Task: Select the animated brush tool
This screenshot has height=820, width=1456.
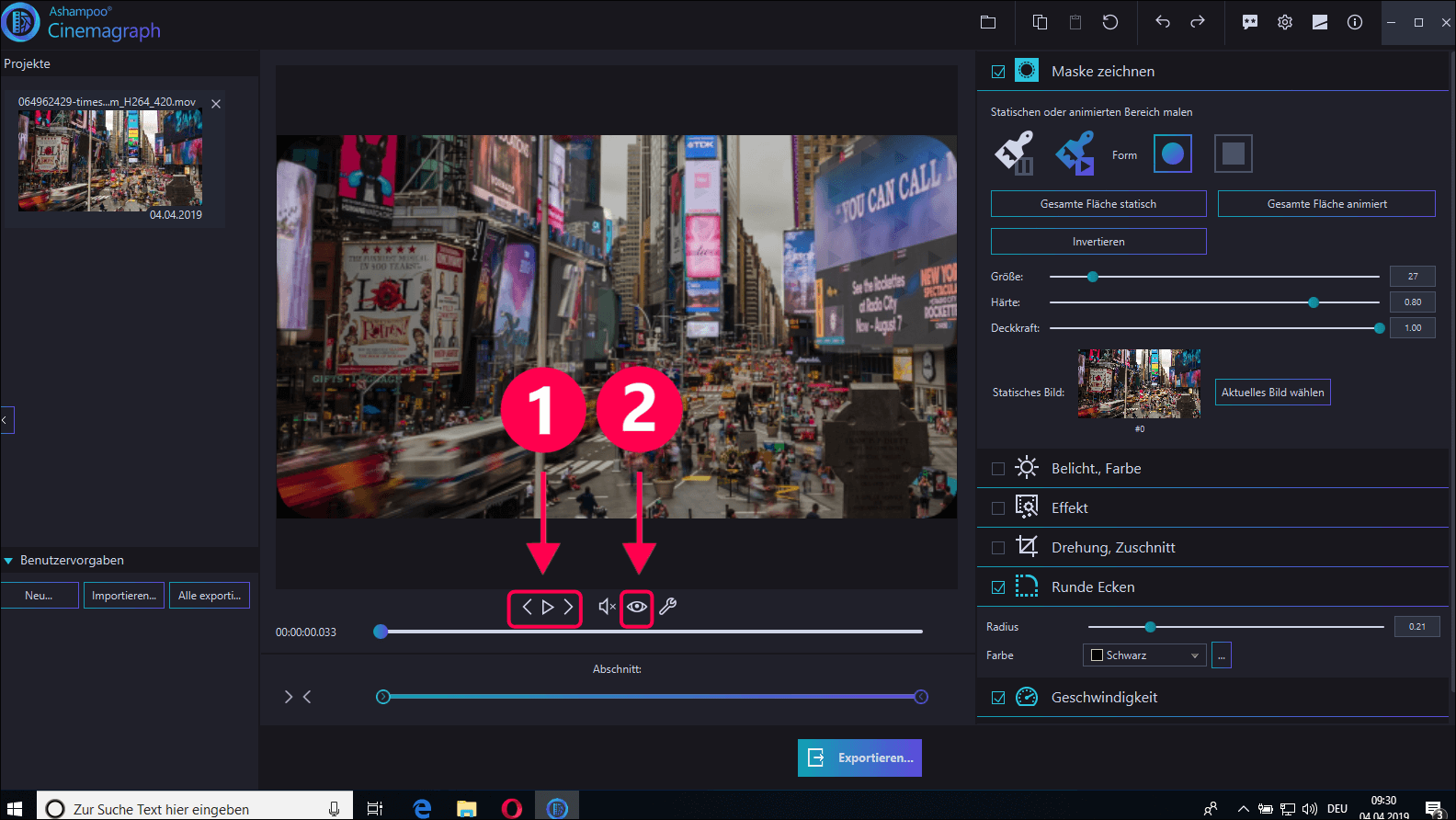Action: (x=1075, y=153)
